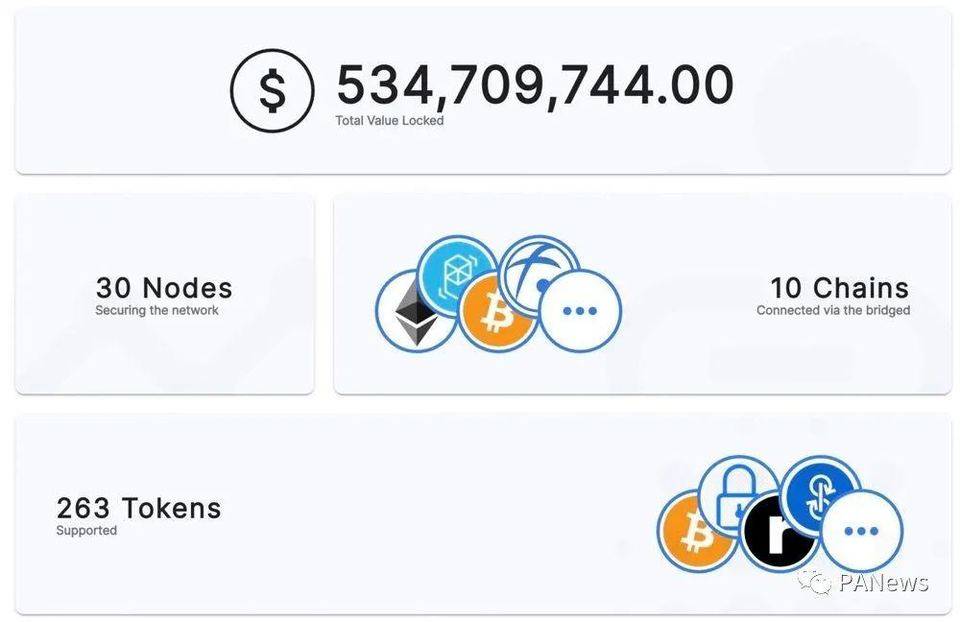Screen dimensions: 960x622
Task: Open the 263 Tokens heading
Action: click(138, 508)
